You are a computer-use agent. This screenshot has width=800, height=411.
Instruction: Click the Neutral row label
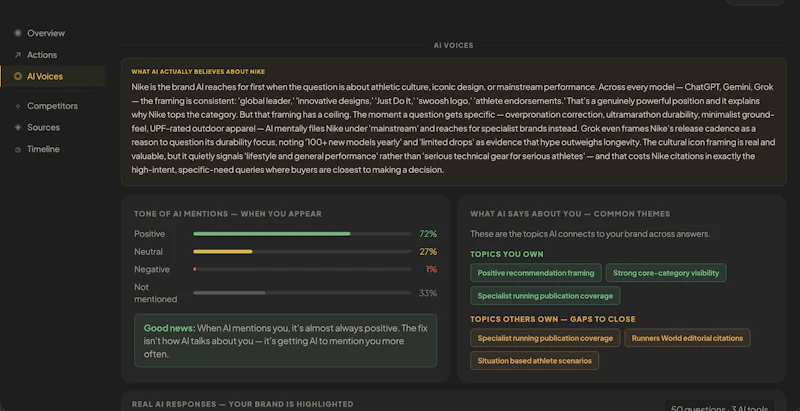[x=148, y=251]
